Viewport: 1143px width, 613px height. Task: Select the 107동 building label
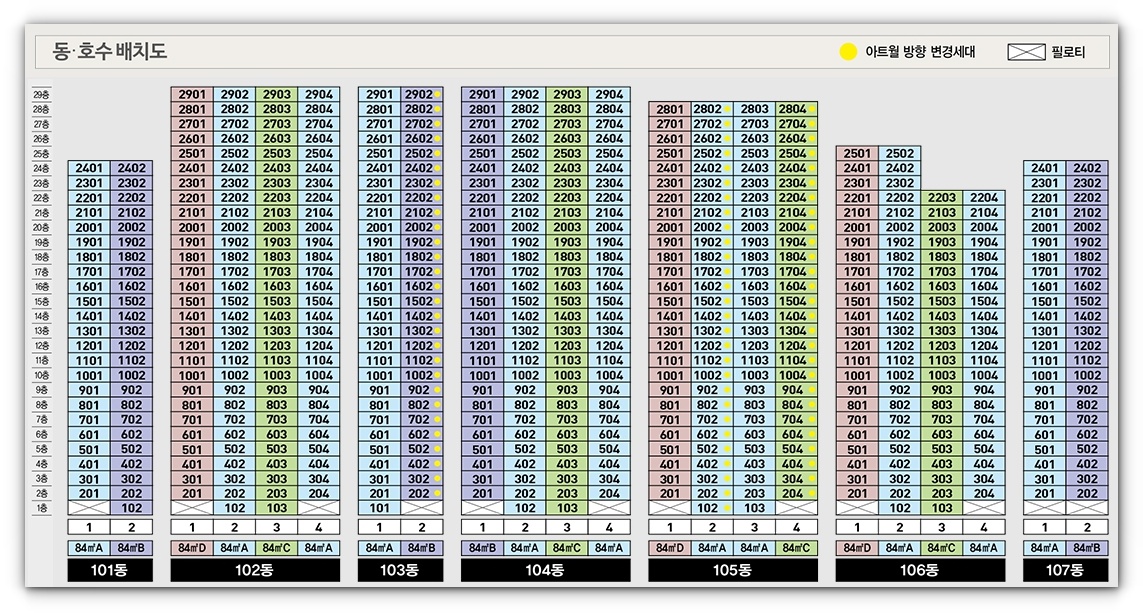pyautogui.click(x=1066, y=571)
